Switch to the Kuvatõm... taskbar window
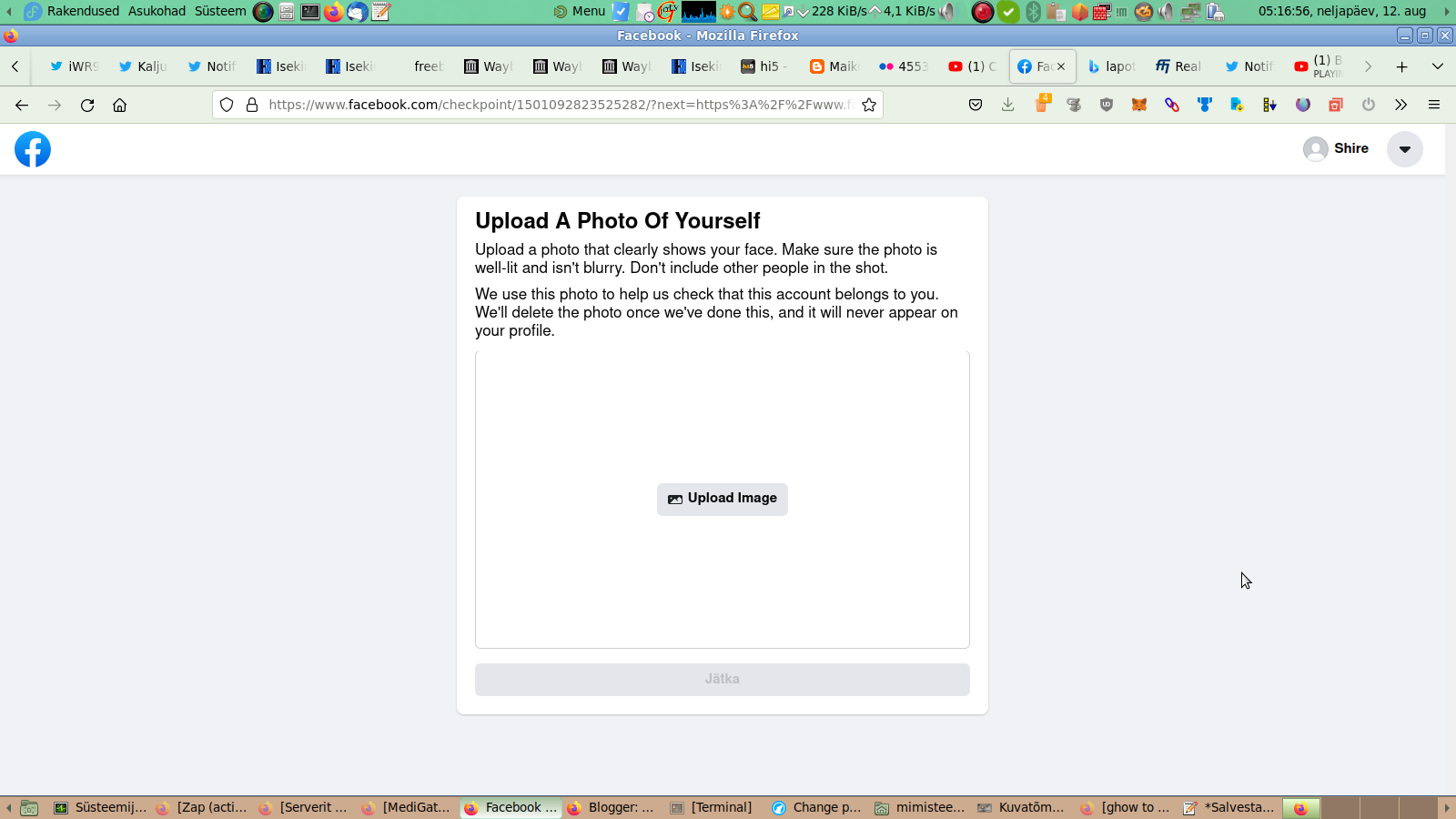Image resolution: width=1456 pixels, height=819 pixels. coord(1020,807)
